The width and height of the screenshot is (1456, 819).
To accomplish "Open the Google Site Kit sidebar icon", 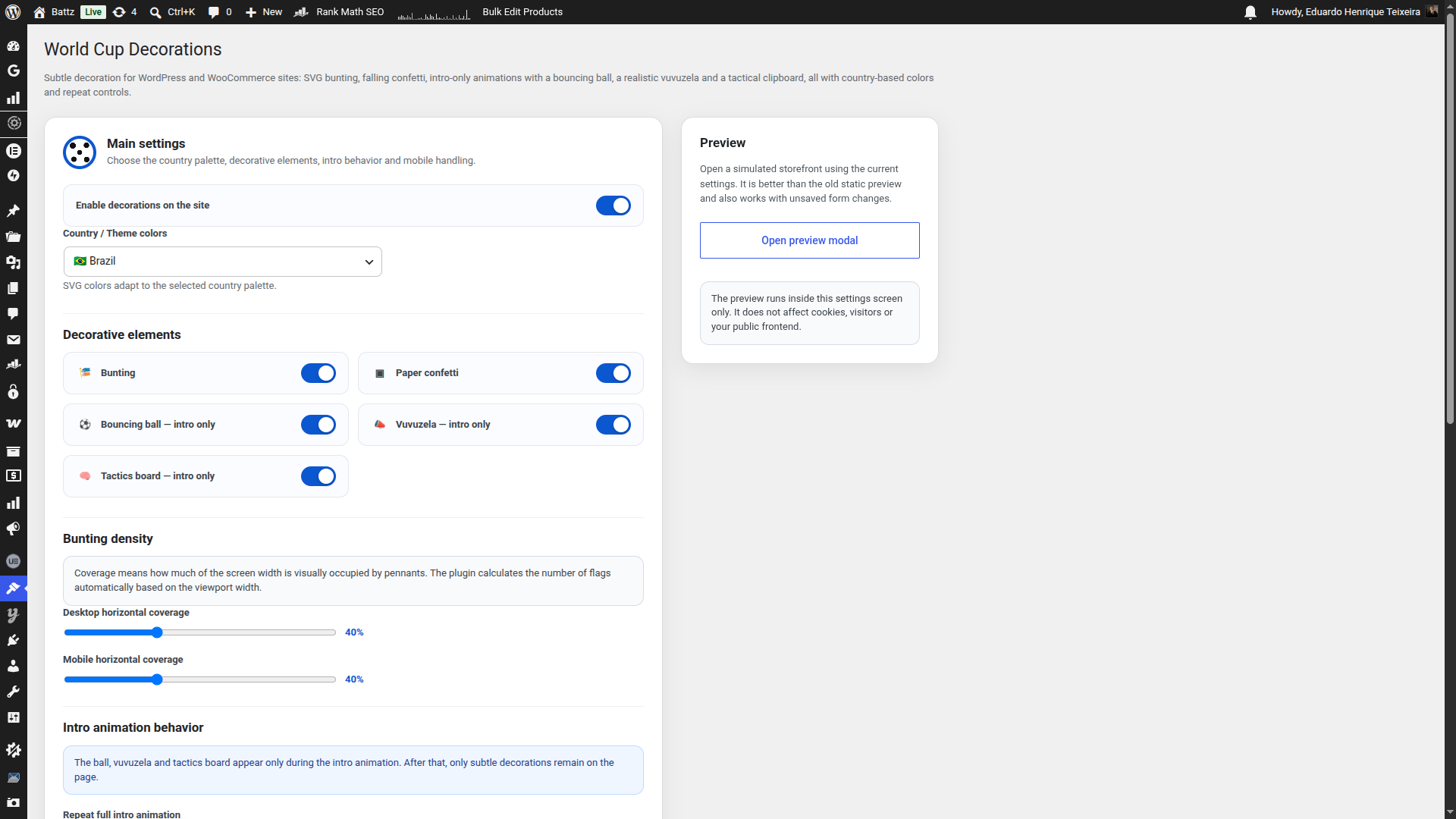I will (x=13, y=71).
